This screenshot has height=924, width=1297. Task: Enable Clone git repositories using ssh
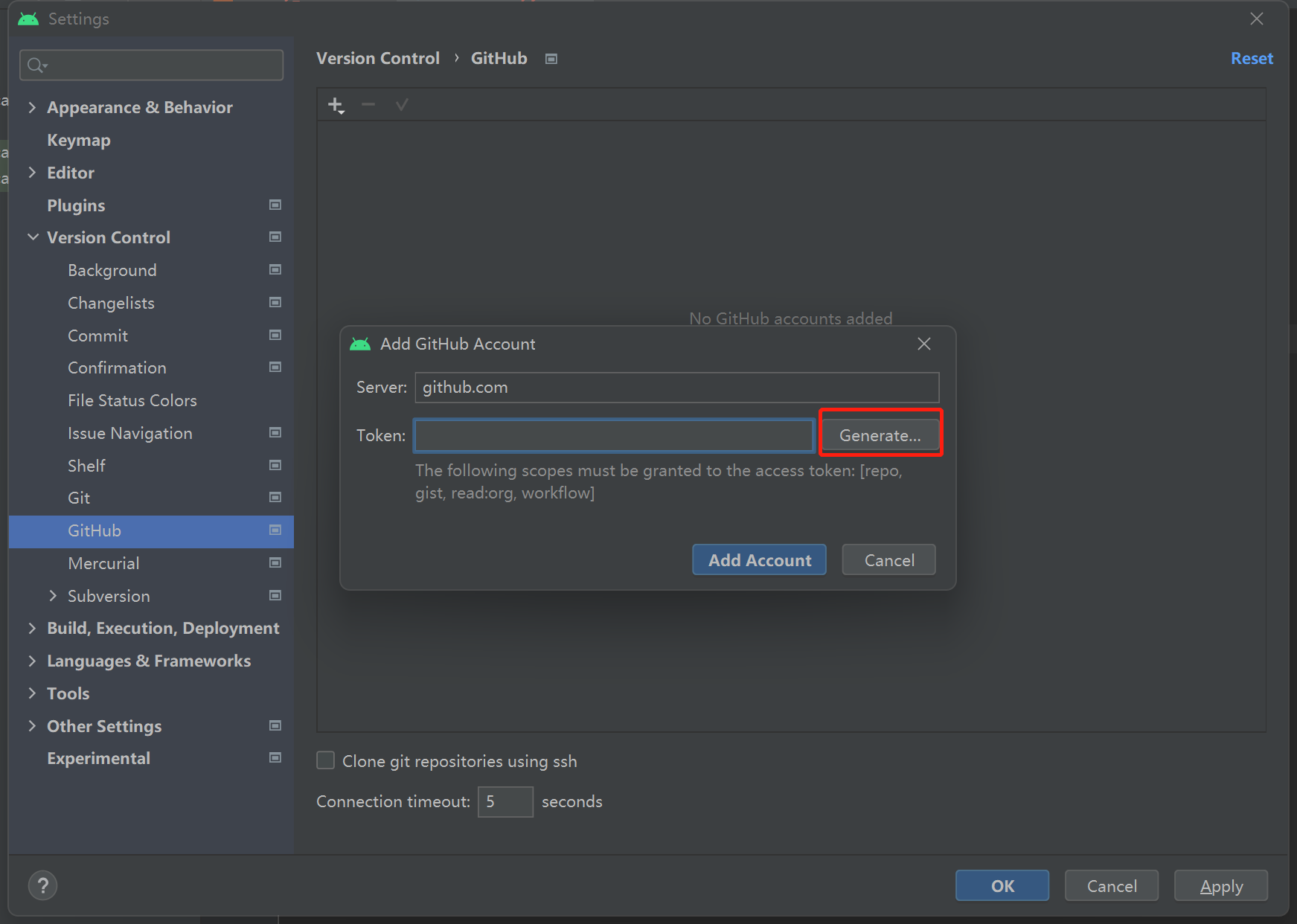coord(325,760)
